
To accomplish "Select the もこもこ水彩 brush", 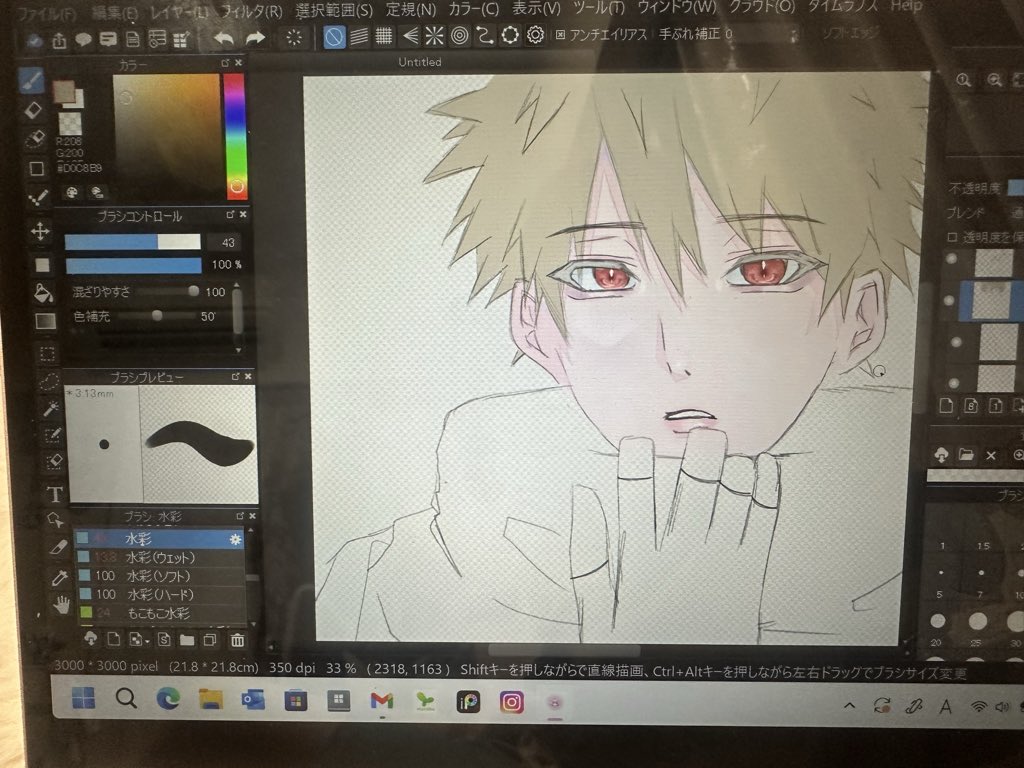I will [163, 613].
